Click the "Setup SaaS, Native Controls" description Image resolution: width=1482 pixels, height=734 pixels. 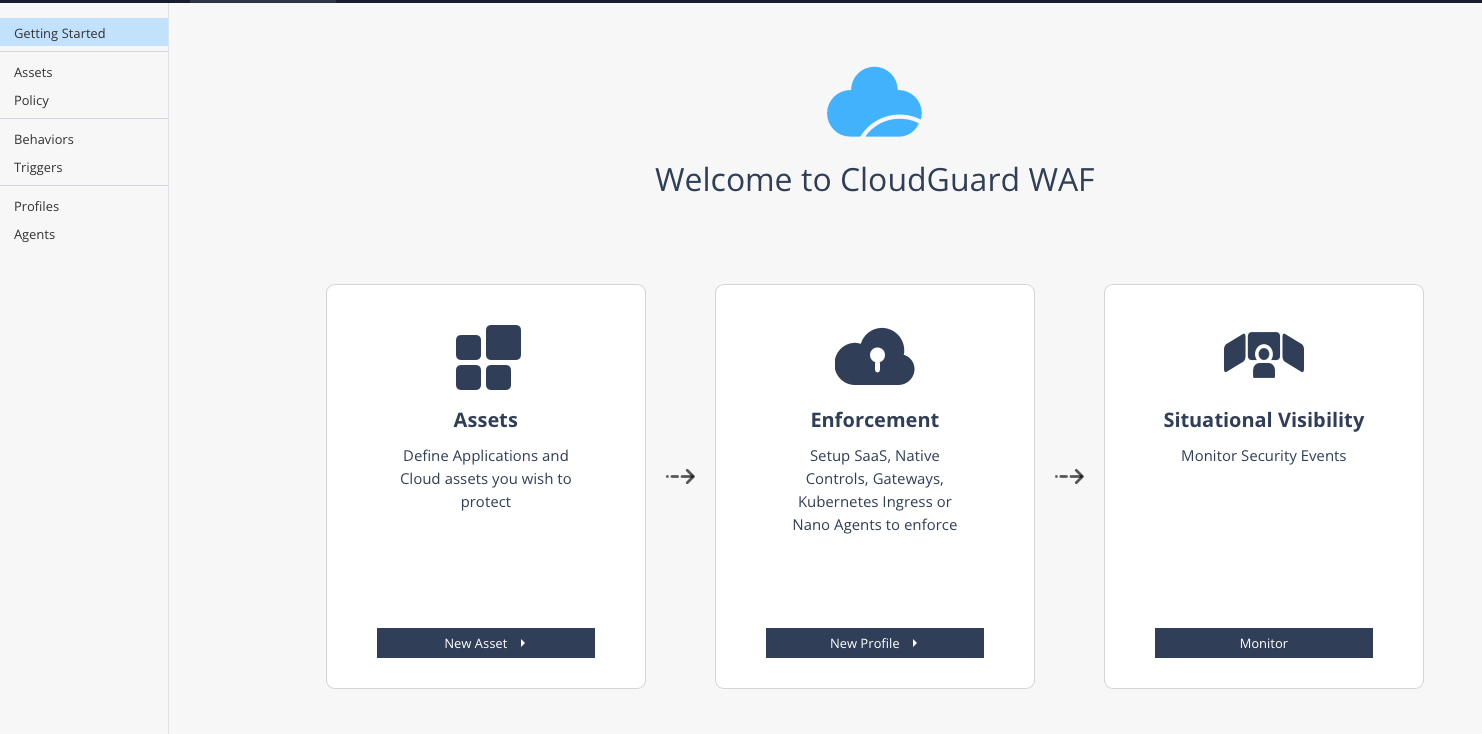point(875,490)
